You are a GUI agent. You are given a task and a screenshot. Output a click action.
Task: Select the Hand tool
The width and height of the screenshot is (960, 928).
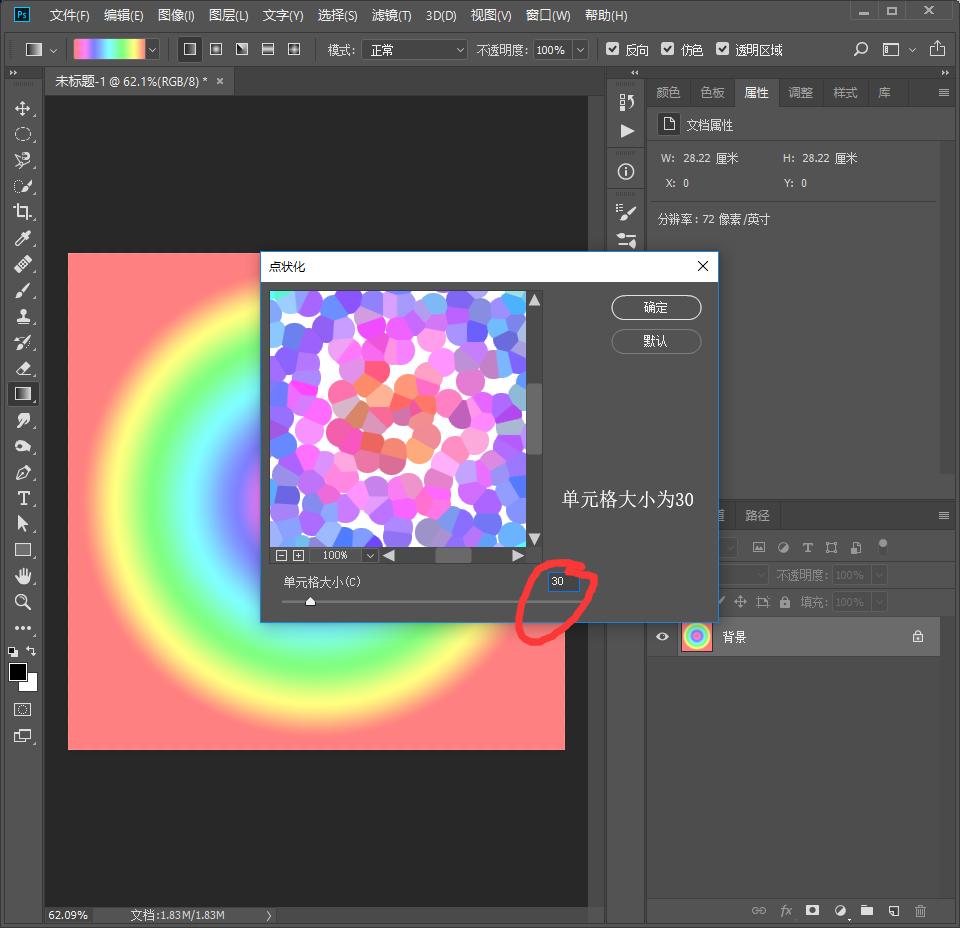pos(22,576)
